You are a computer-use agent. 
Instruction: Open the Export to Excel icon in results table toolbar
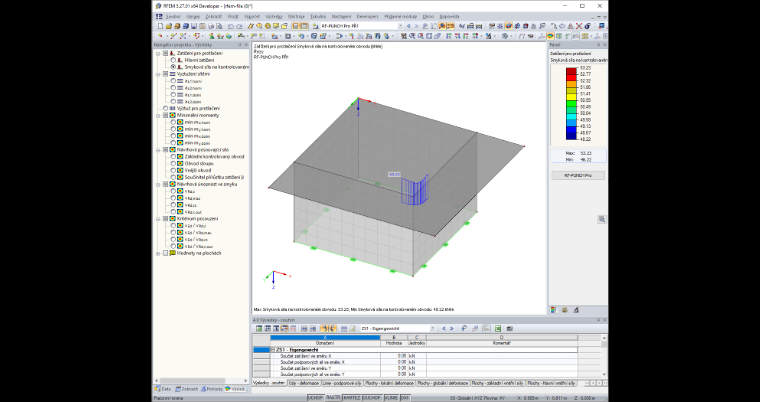coord(498,328)
